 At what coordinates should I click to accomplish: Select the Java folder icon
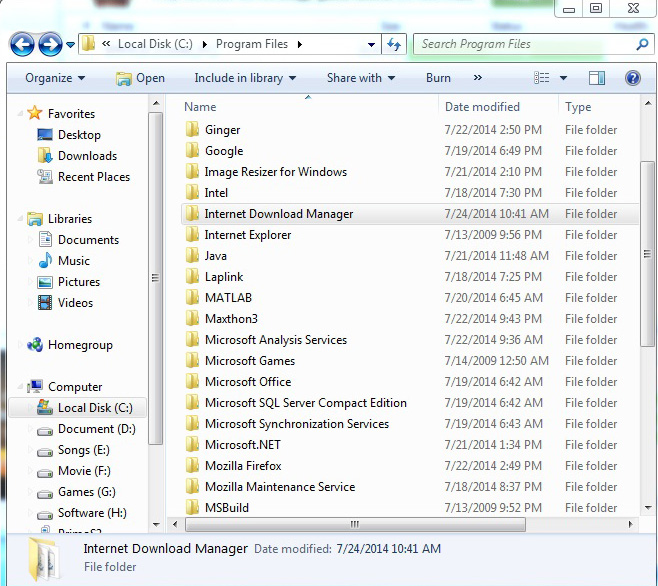tap(192, 255)
